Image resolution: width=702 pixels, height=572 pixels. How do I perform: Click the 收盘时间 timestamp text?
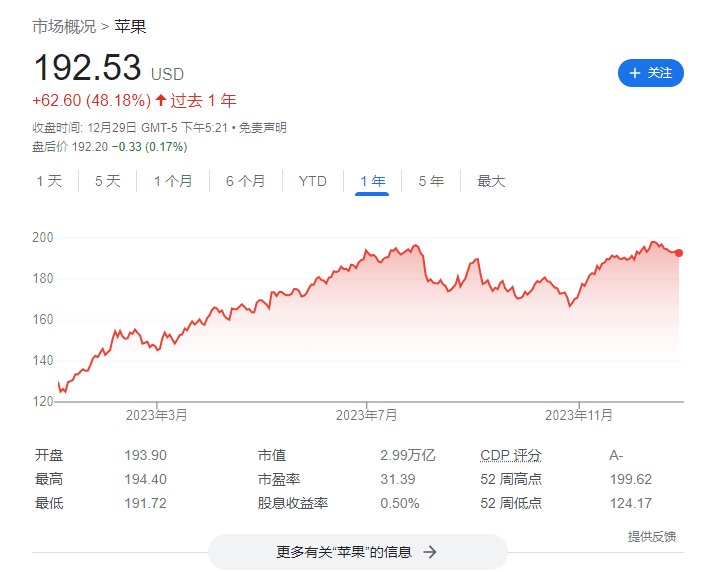pyautogui.click(x=132, y=128)
